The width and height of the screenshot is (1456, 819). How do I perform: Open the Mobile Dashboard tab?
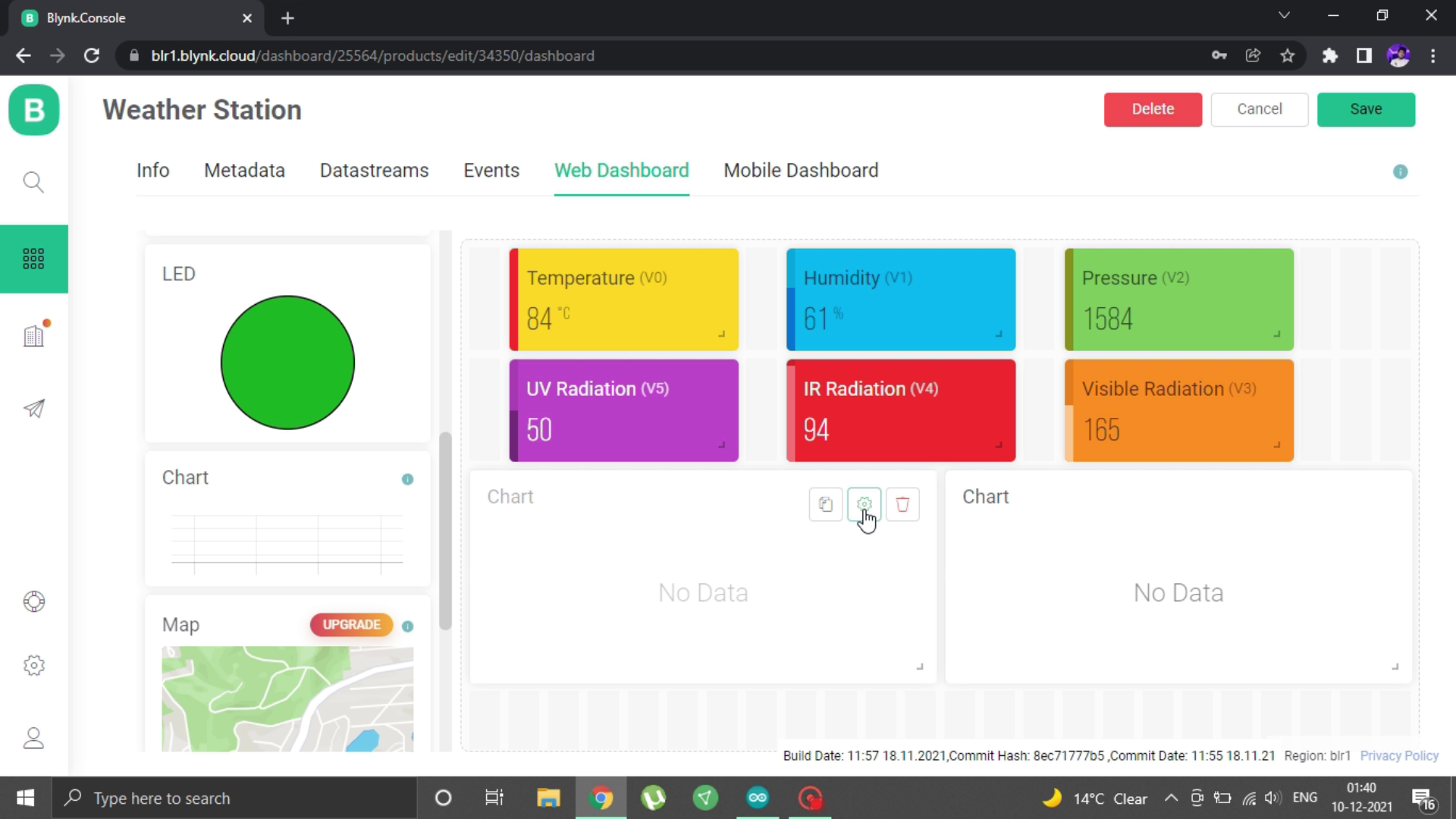coord(801,171)
